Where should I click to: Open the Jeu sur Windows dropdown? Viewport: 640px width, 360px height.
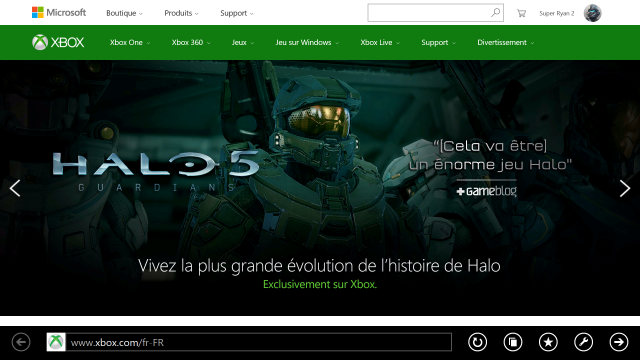[x=307, y=42]
